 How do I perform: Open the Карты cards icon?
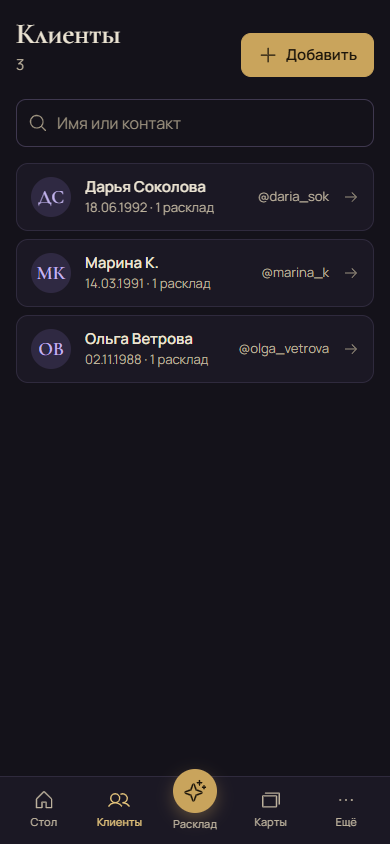tap(271, 800)
